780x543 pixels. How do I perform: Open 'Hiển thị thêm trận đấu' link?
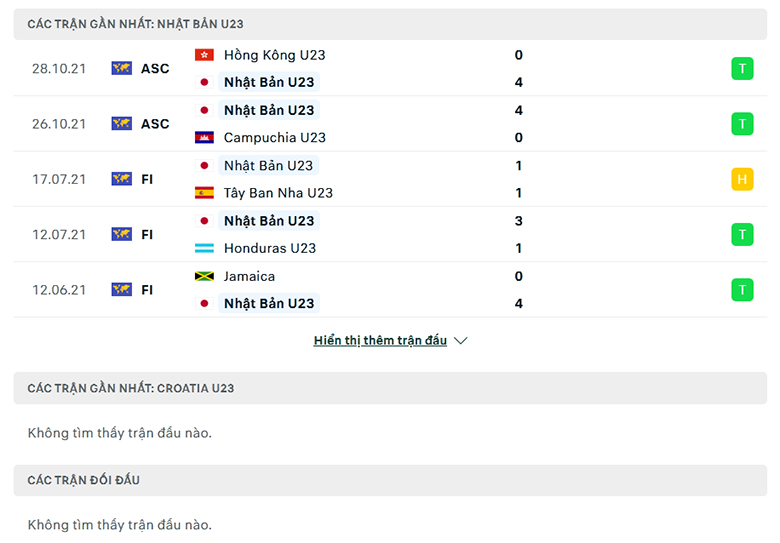click(380, 341)
